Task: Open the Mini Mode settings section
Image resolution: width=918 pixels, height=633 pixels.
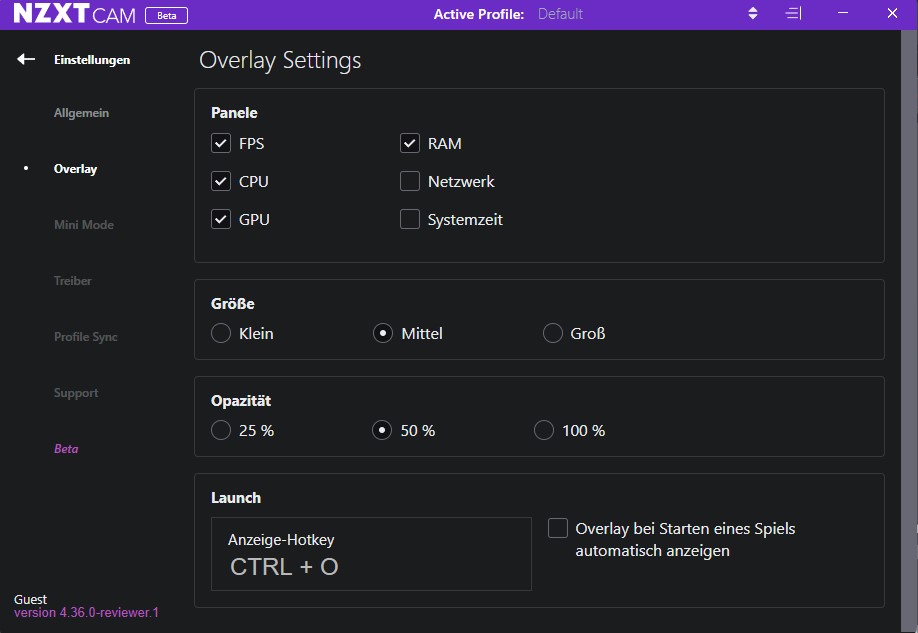Action: coord(84,224)
